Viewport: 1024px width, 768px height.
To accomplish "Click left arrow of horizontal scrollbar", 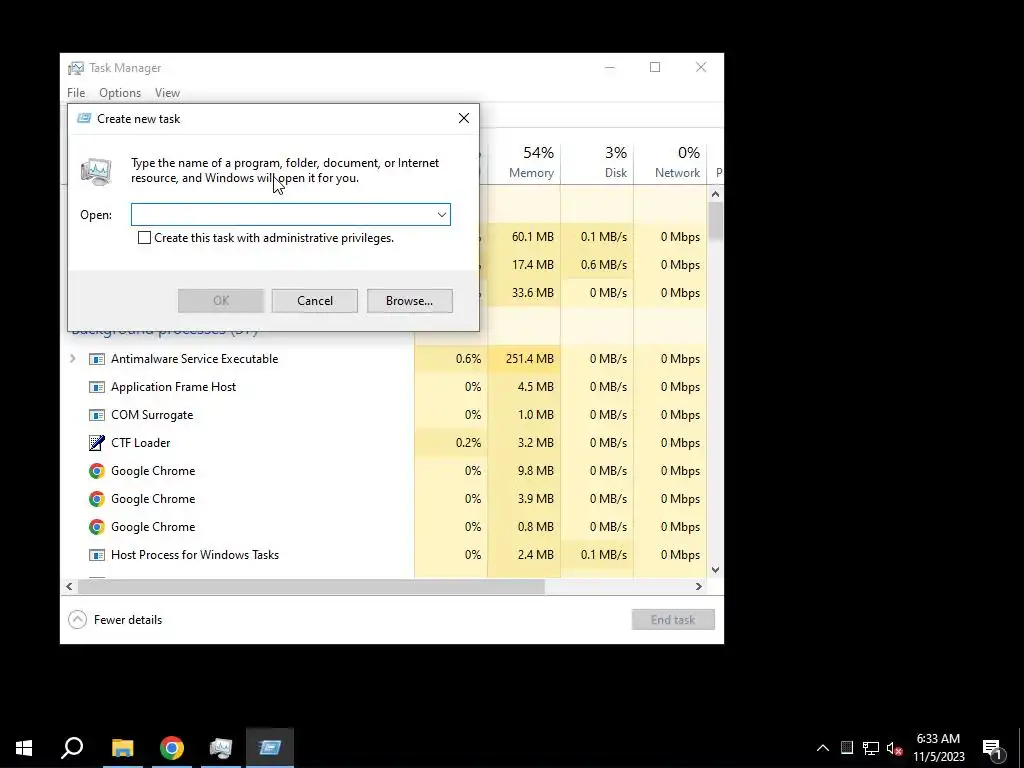I will click(69, 586).
